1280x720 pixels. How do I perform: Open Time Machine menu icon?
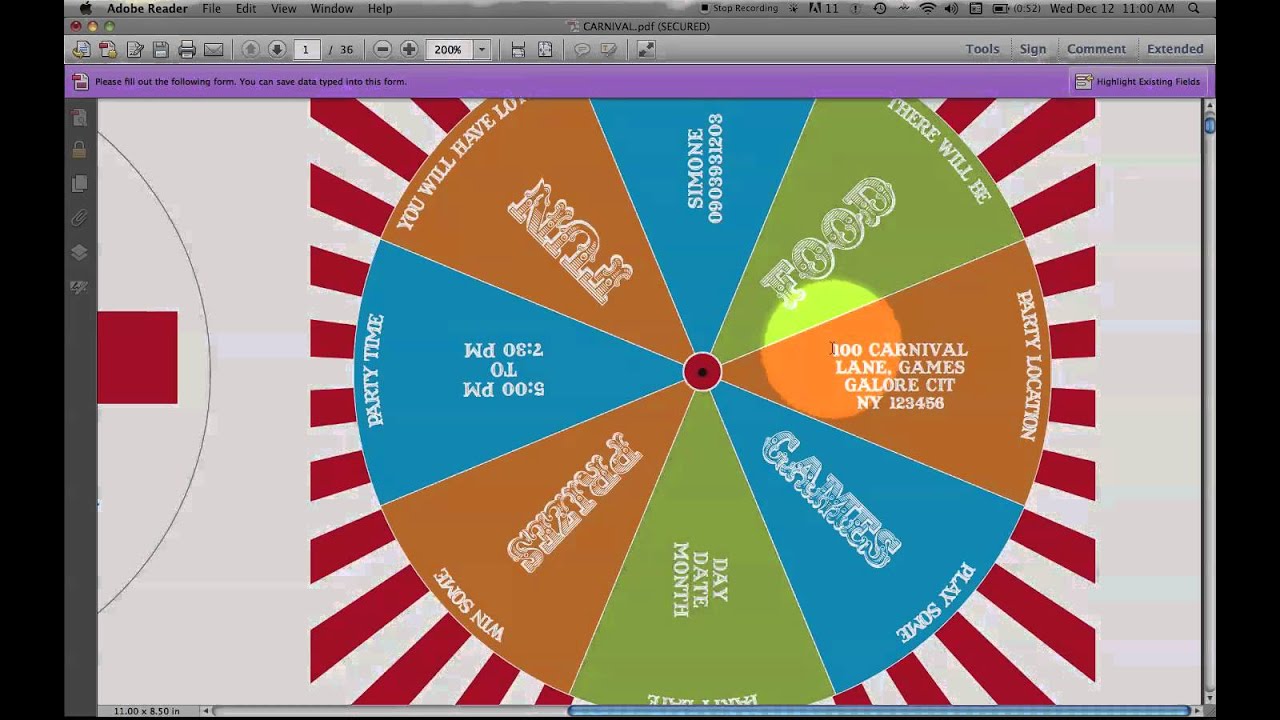[x=879, y=8]
